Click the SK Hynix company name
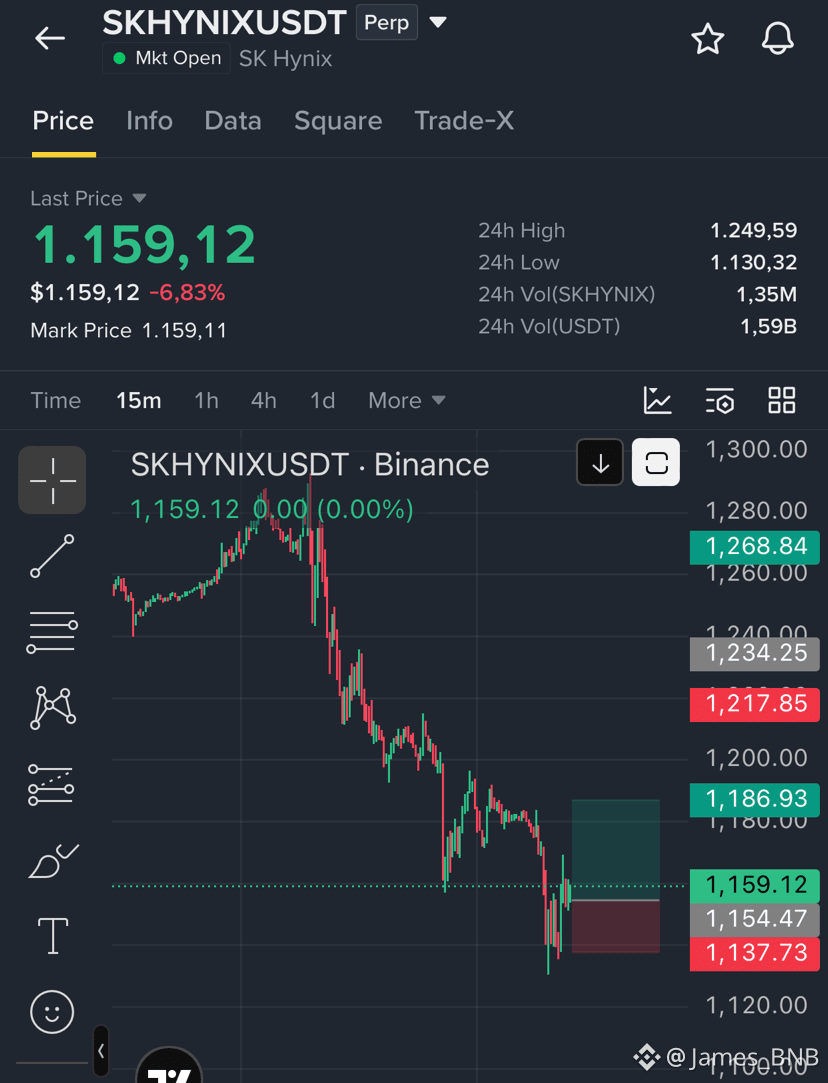 [285, 59]
